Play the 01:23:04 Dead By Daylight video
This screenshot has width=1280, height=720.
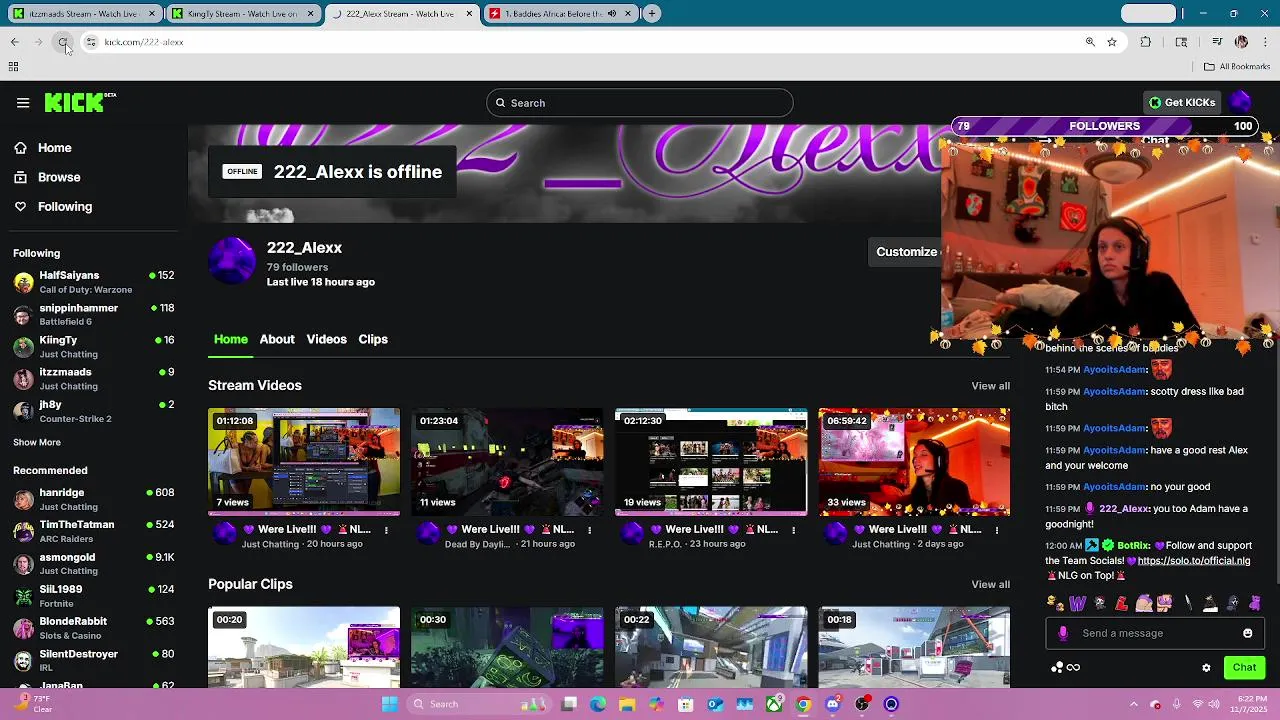(x=507, y=462)
